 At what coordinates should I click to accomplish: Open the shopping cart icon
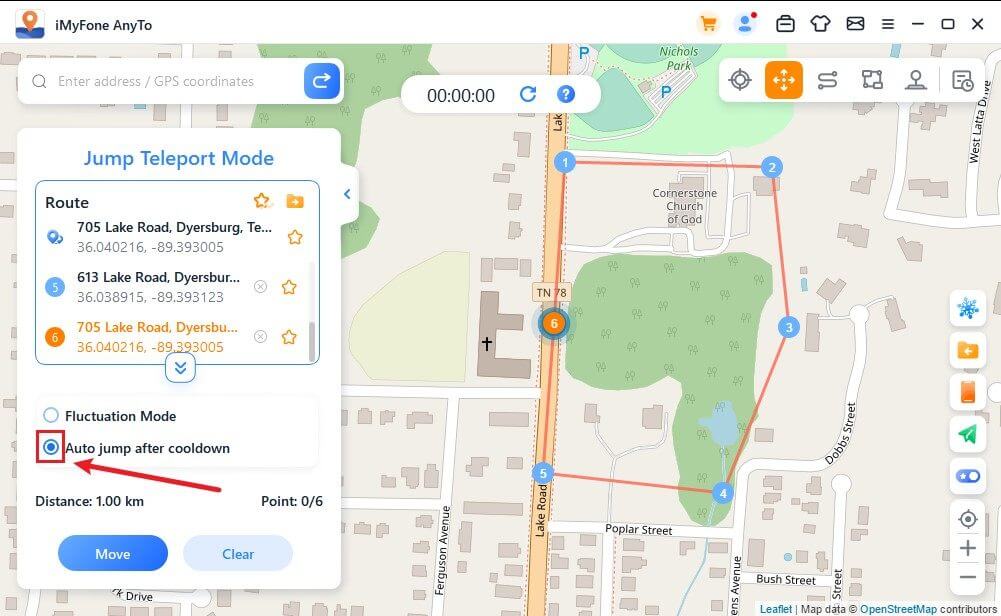click(x=708, y=24)
